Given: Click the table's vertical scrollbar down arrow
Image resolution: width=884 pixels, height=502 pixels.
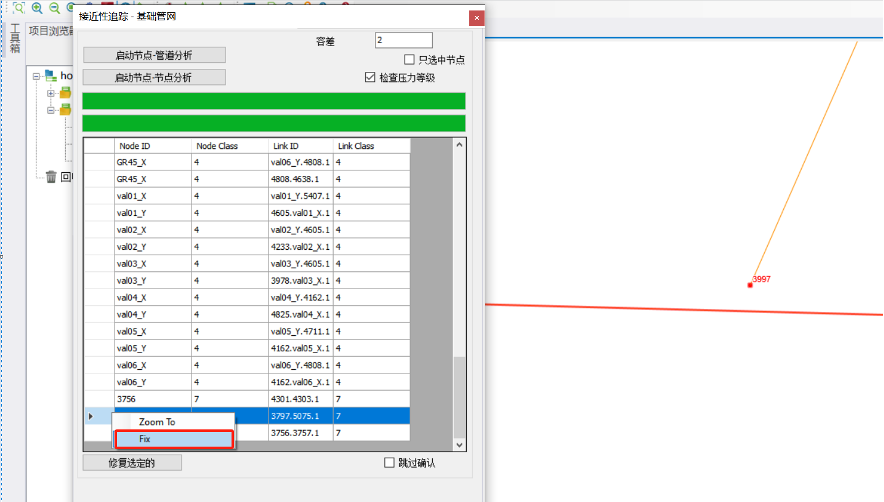Looking at the screenshot, I should tap(460, 445).
